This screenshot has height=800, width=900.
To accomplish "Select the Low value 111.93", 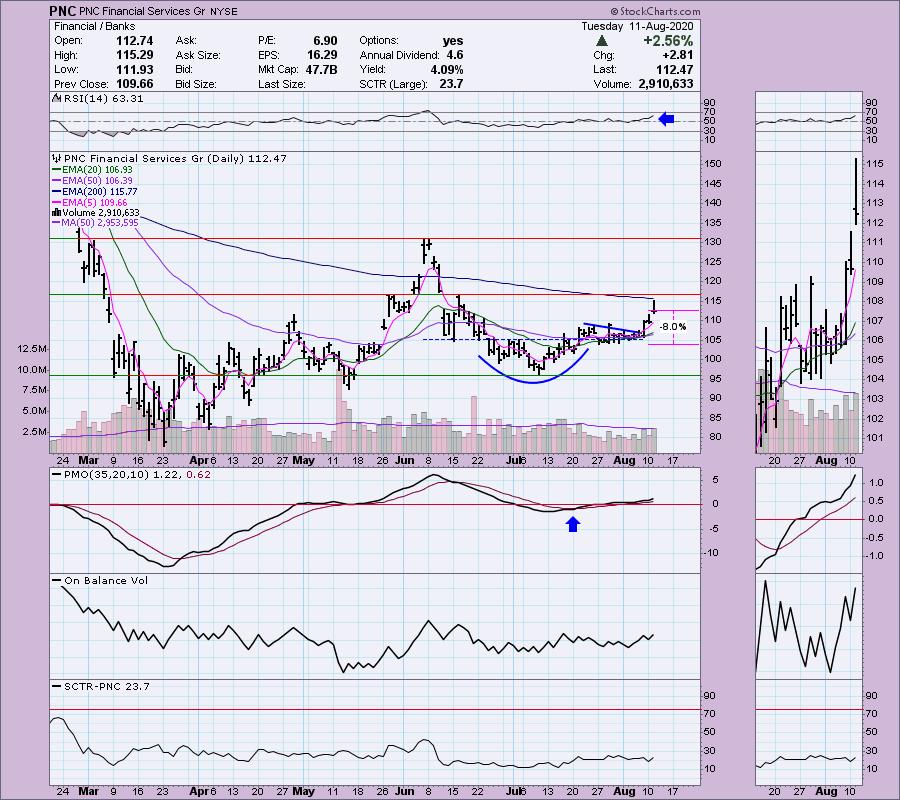I will [x=135, y=69].
